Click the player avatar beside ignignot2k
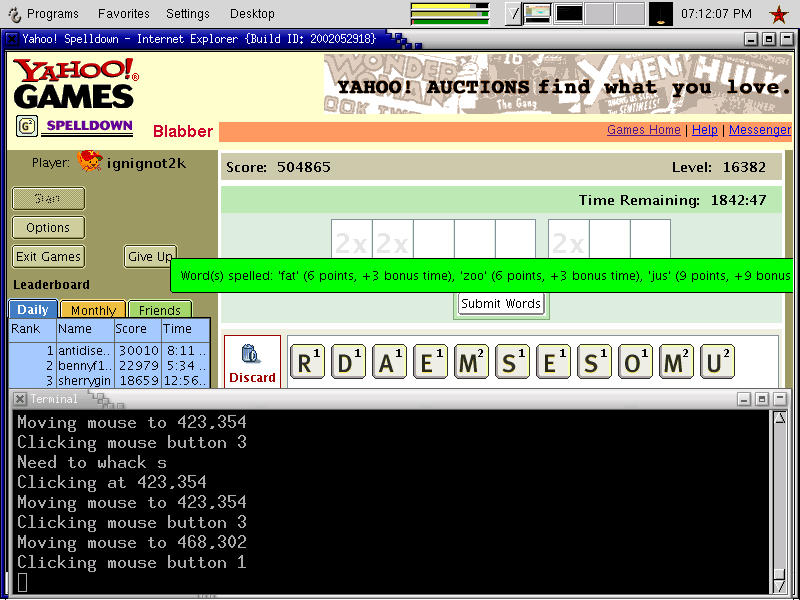 pos(90,161)
